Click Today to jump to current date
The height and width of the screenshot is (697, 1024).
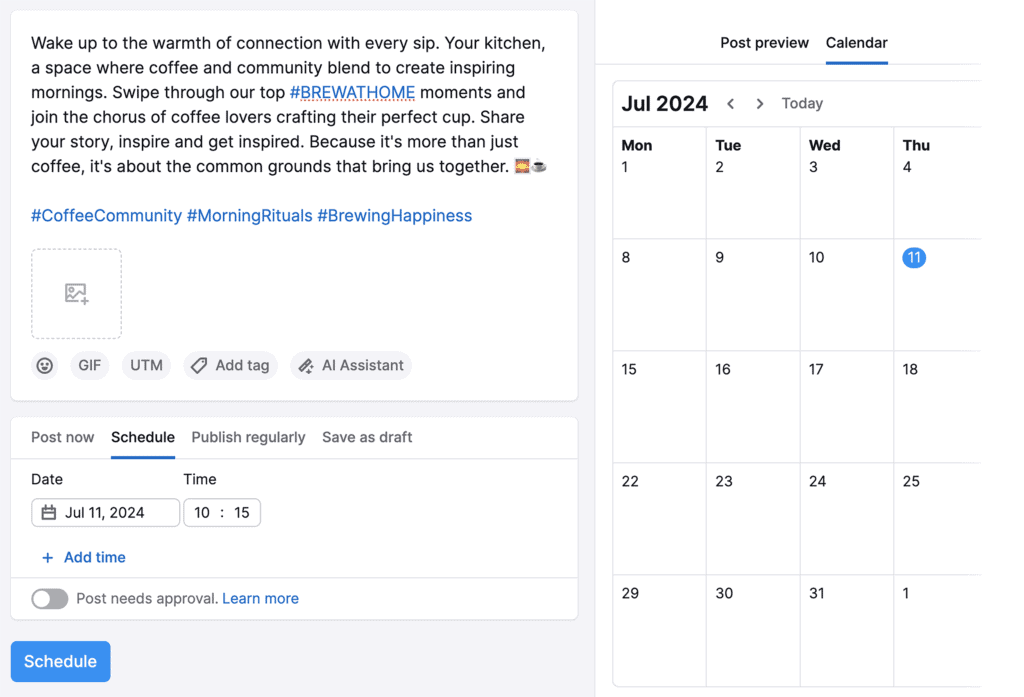801,103
